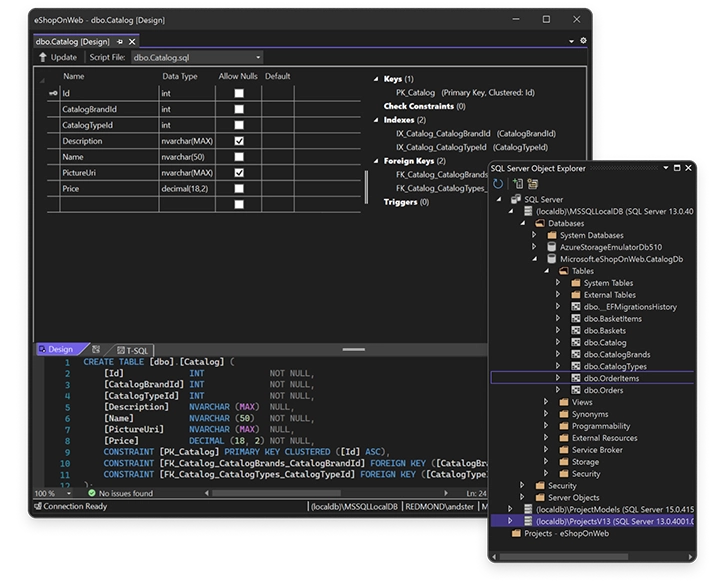Select the Server Objects folder
This screenshot has width=725, height=583.
pyautogui.click(x=573, y=497)
